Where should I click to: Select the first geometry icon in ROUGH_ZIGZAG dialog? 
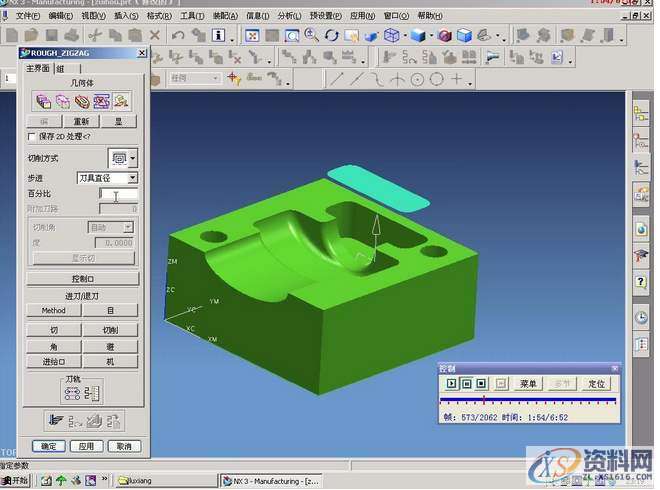click(x=43, y=101)
